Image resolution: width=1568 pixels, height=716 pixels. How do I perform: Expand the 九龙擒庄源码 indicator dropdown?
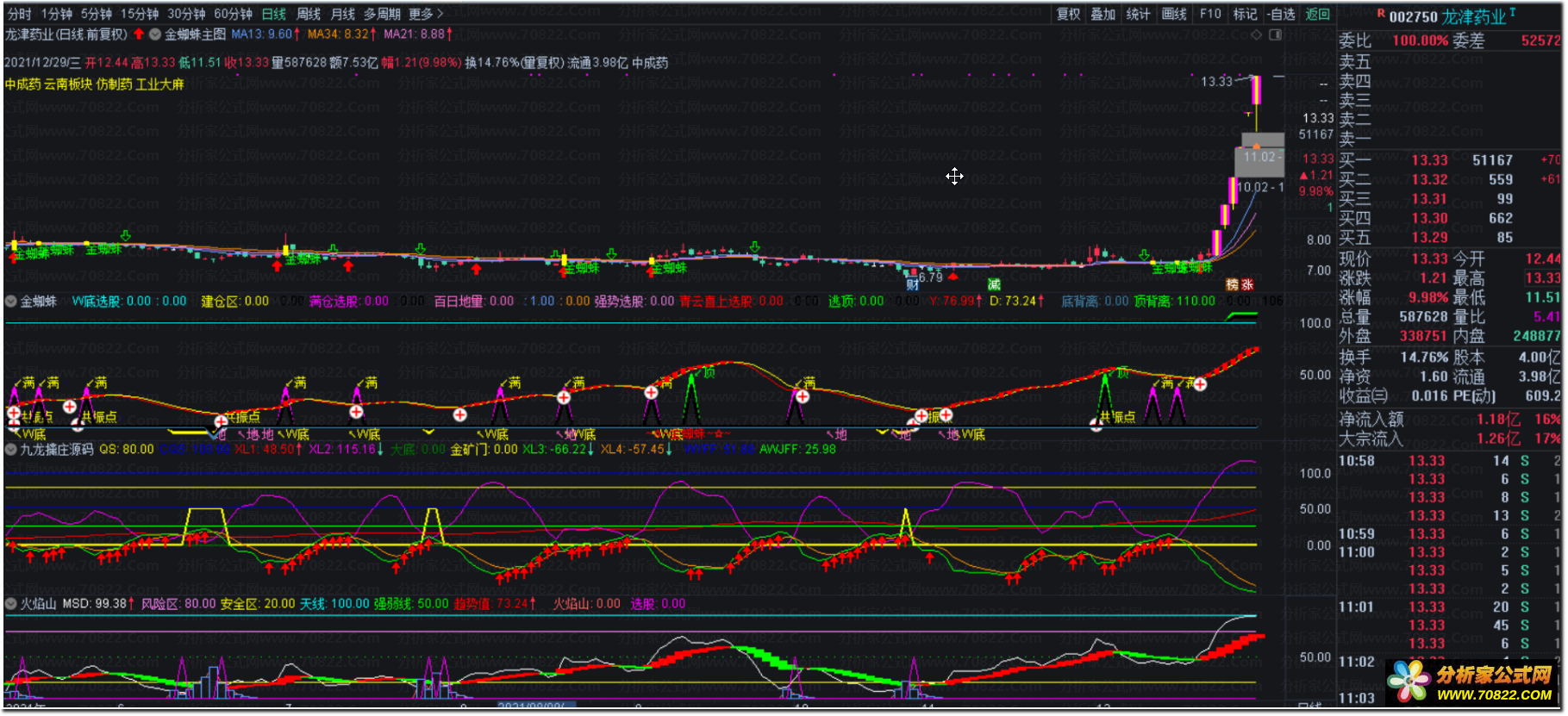(x=11, y=449)
